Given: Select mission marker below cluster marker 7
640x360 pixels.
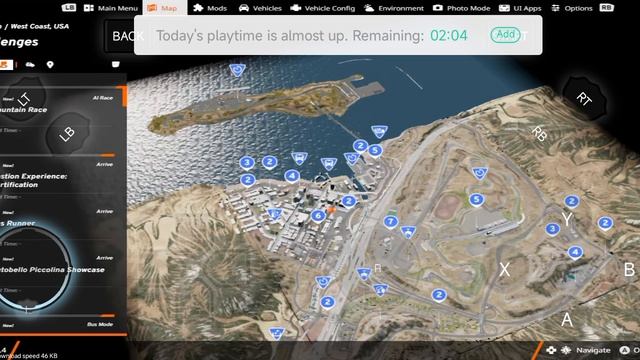Looking at the screenshot, I should [408, 232].
